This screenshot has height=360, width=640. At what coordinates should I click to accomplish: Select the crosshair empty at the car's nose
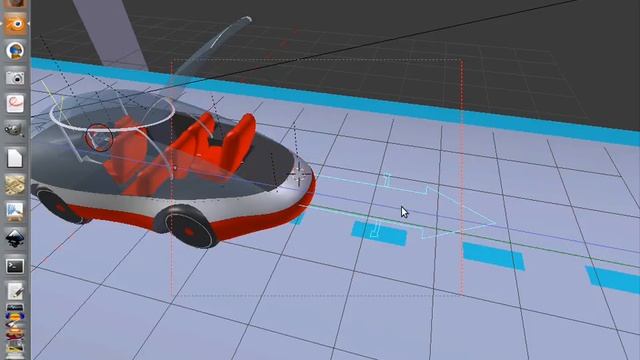[x=300, y=175]
